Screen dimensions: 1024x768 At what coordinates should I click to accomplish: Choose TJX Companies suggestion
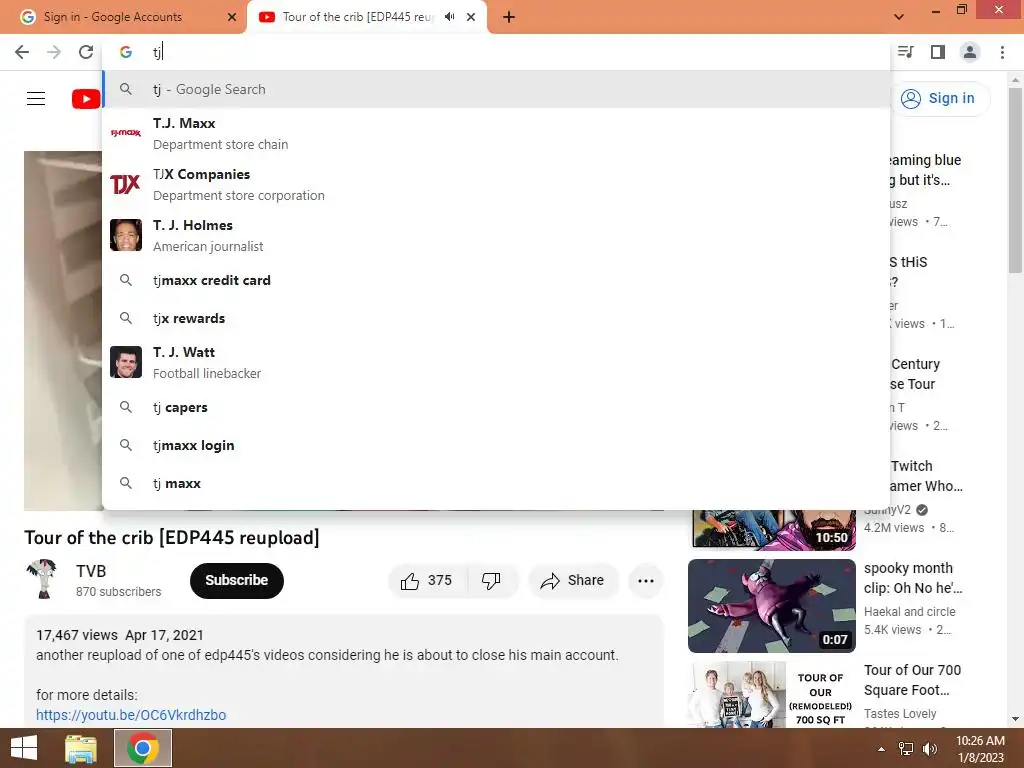click(496, 184)
